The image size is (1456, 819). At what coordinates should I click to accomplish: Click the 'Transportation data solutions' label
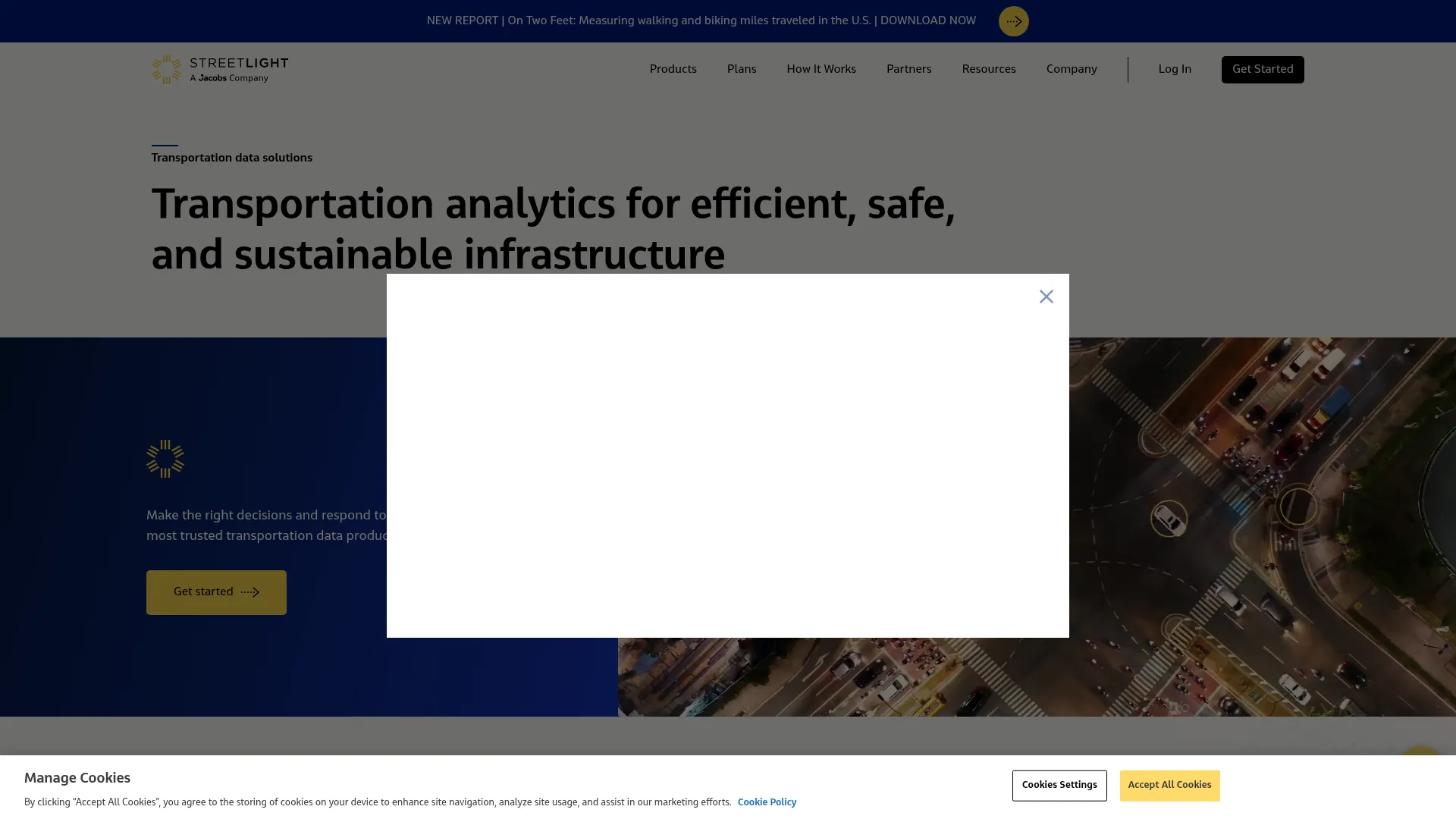click(x=231, y=158)
